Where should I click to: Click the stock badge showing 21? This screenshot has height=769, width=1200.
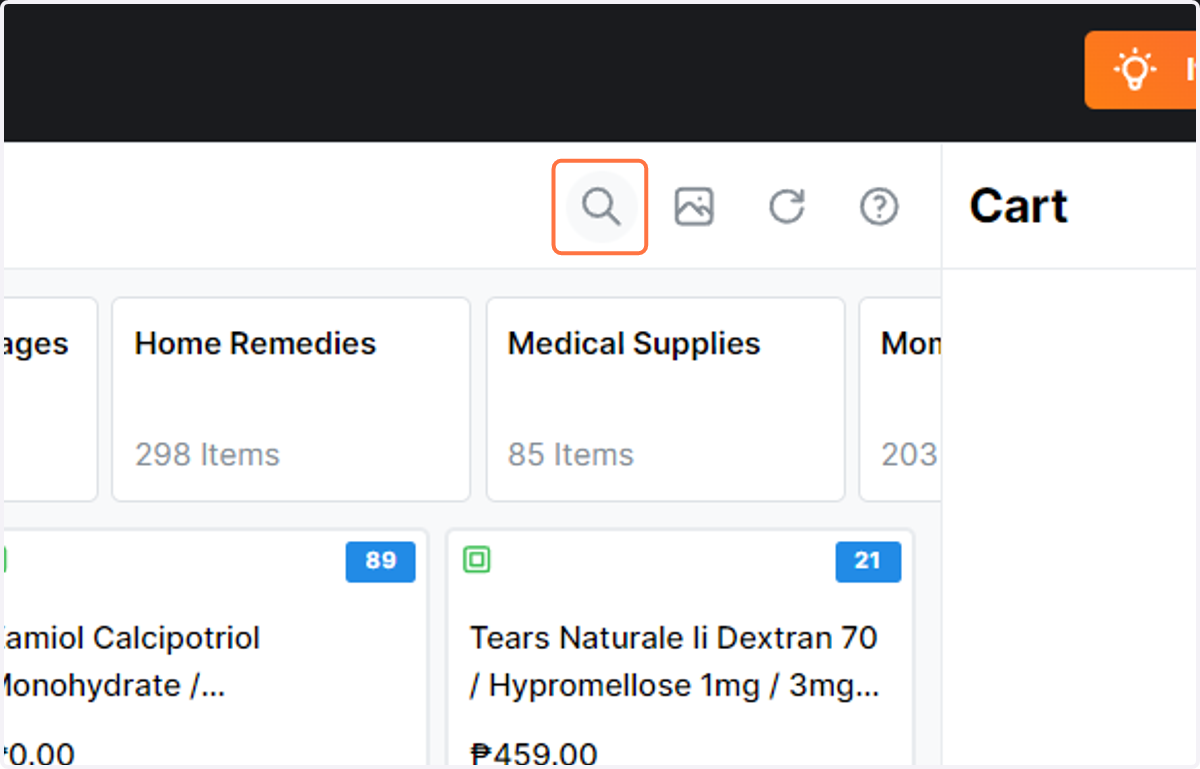868,561
